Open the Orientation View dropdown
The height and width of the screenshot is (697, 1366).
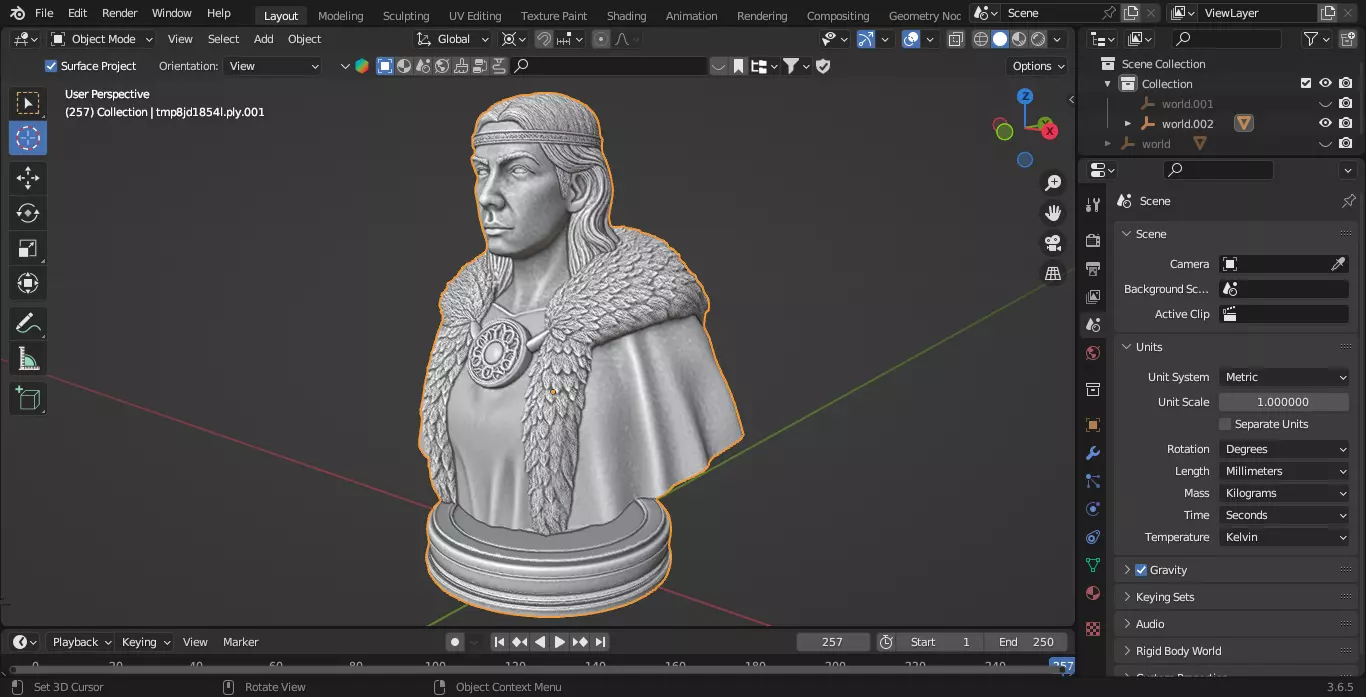273,66
